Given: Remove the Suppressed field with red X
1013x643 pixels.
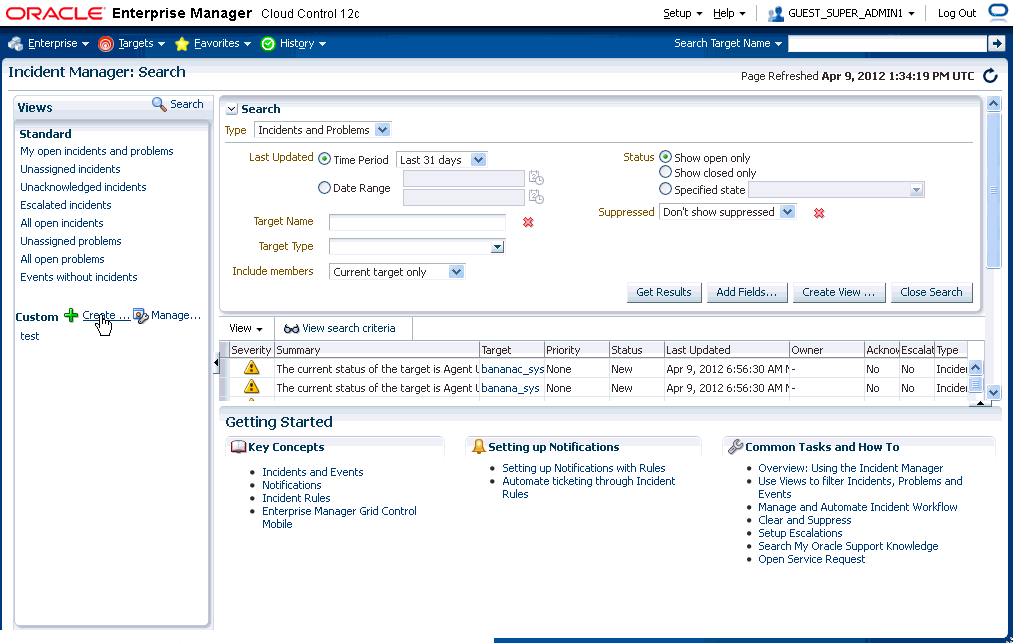Looking at the screenshot, I should pos(819,213).
